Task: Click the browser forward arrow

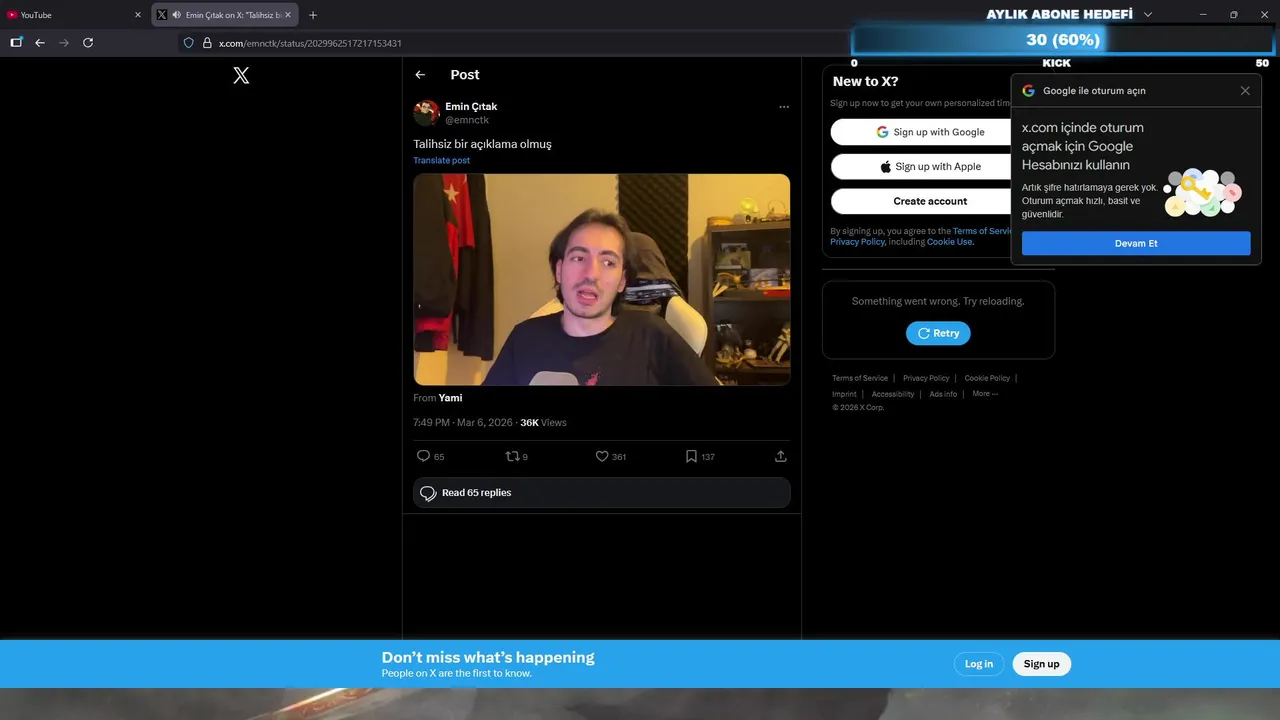Action: pos(64,43)
